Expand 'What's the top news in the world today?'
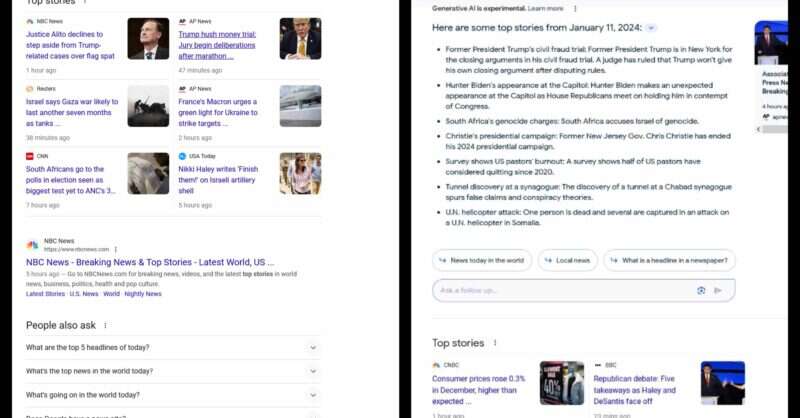800x418 pixels. click(x=173, y=371)
